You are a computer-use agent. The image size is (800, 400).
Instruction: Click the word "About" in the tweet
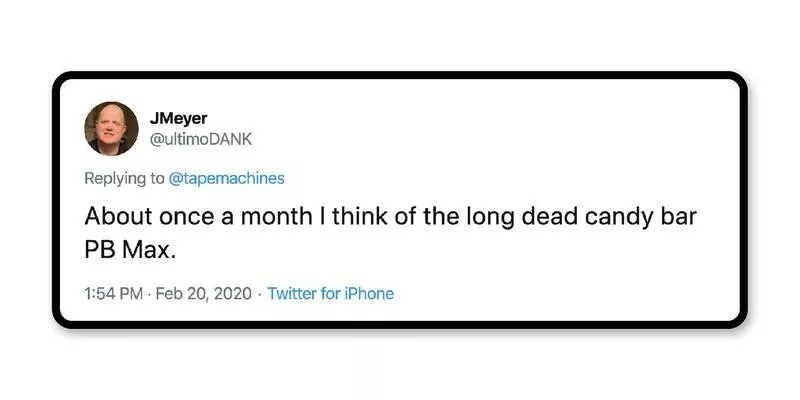[x=113, y=216]
